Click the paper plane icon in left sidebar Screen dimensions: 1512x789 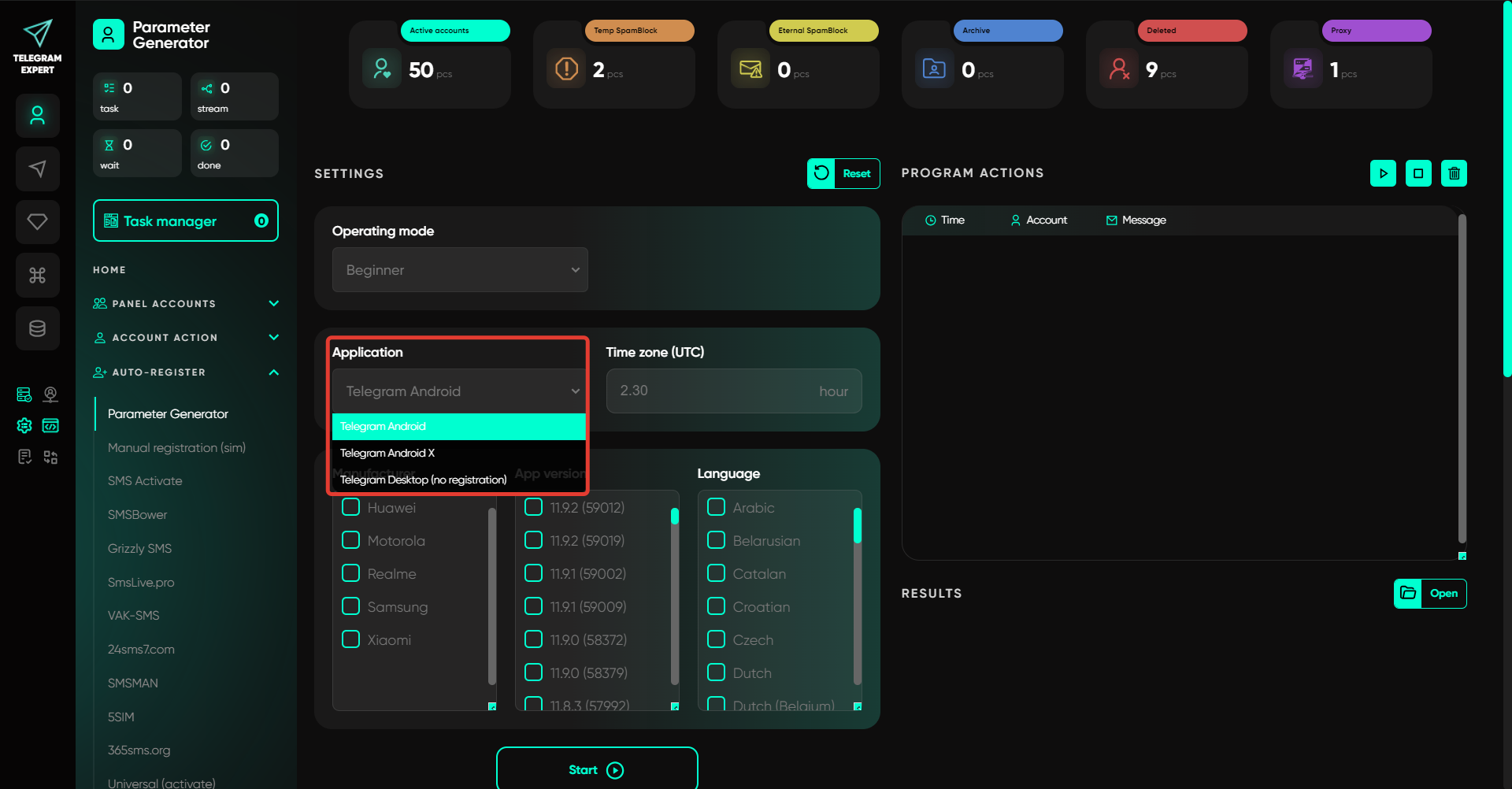click(x=37, y=169)
